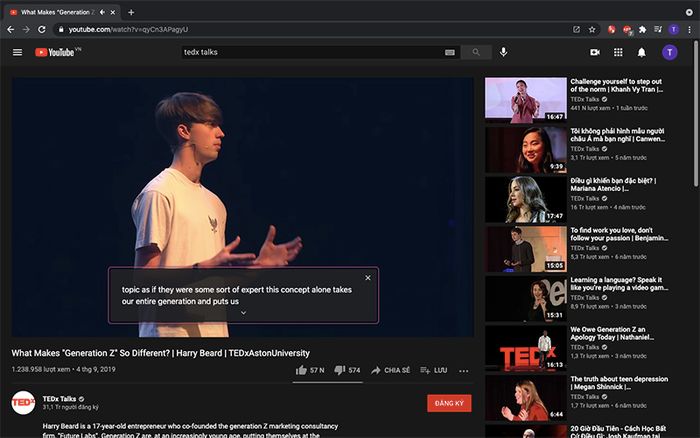Expand the caption overlay chevron
This screenshot has height=438, width=700.
point(243,313)
